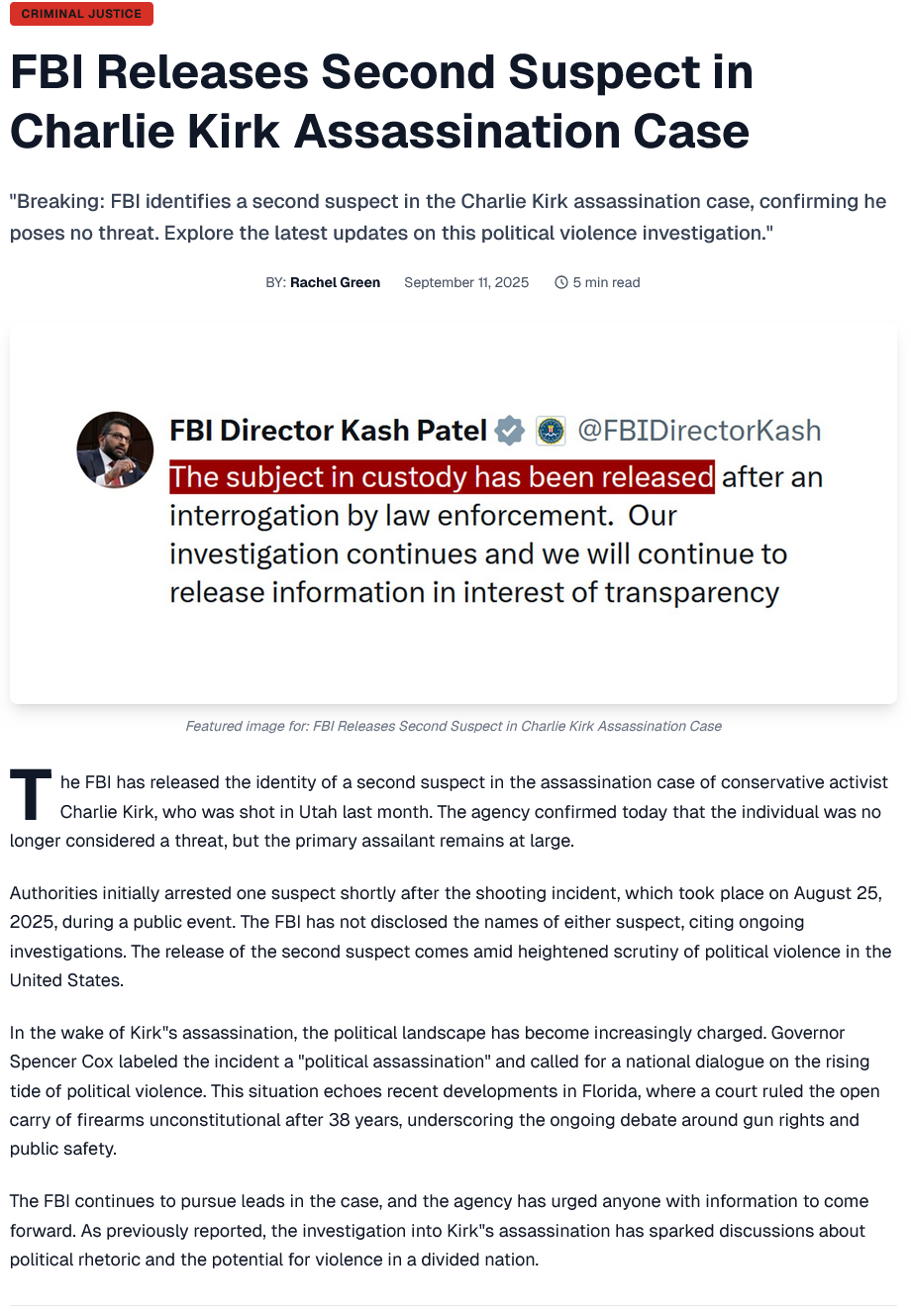Click the September 11, 2025 publish date
The image size is (911, 1316).
(x=466, y=282)
